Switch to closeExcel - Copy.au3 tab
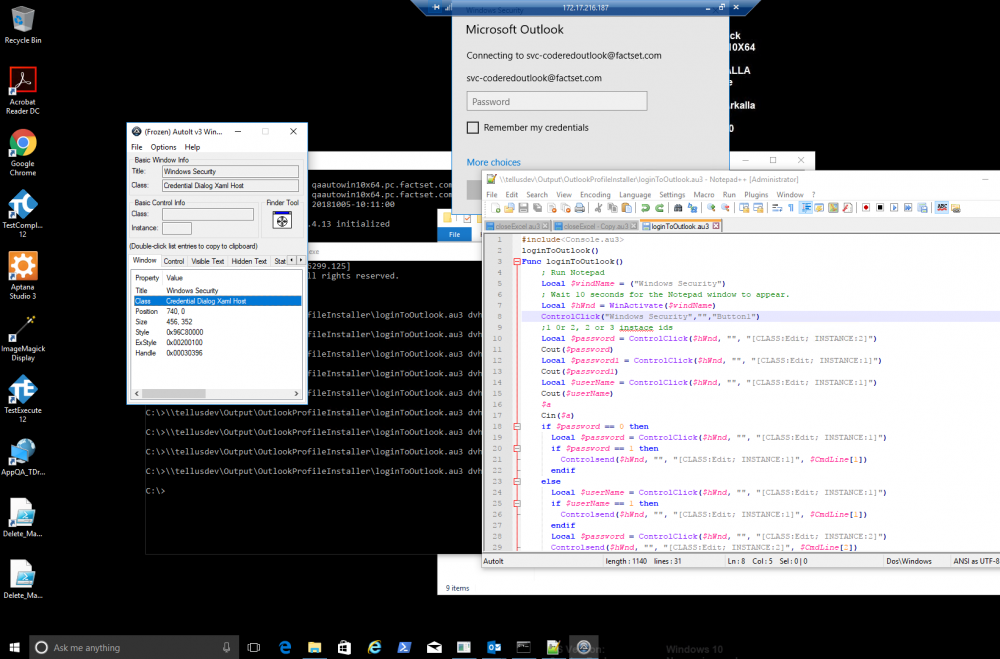This screenshot has width=1000, height=659. [x=596, y=226]
